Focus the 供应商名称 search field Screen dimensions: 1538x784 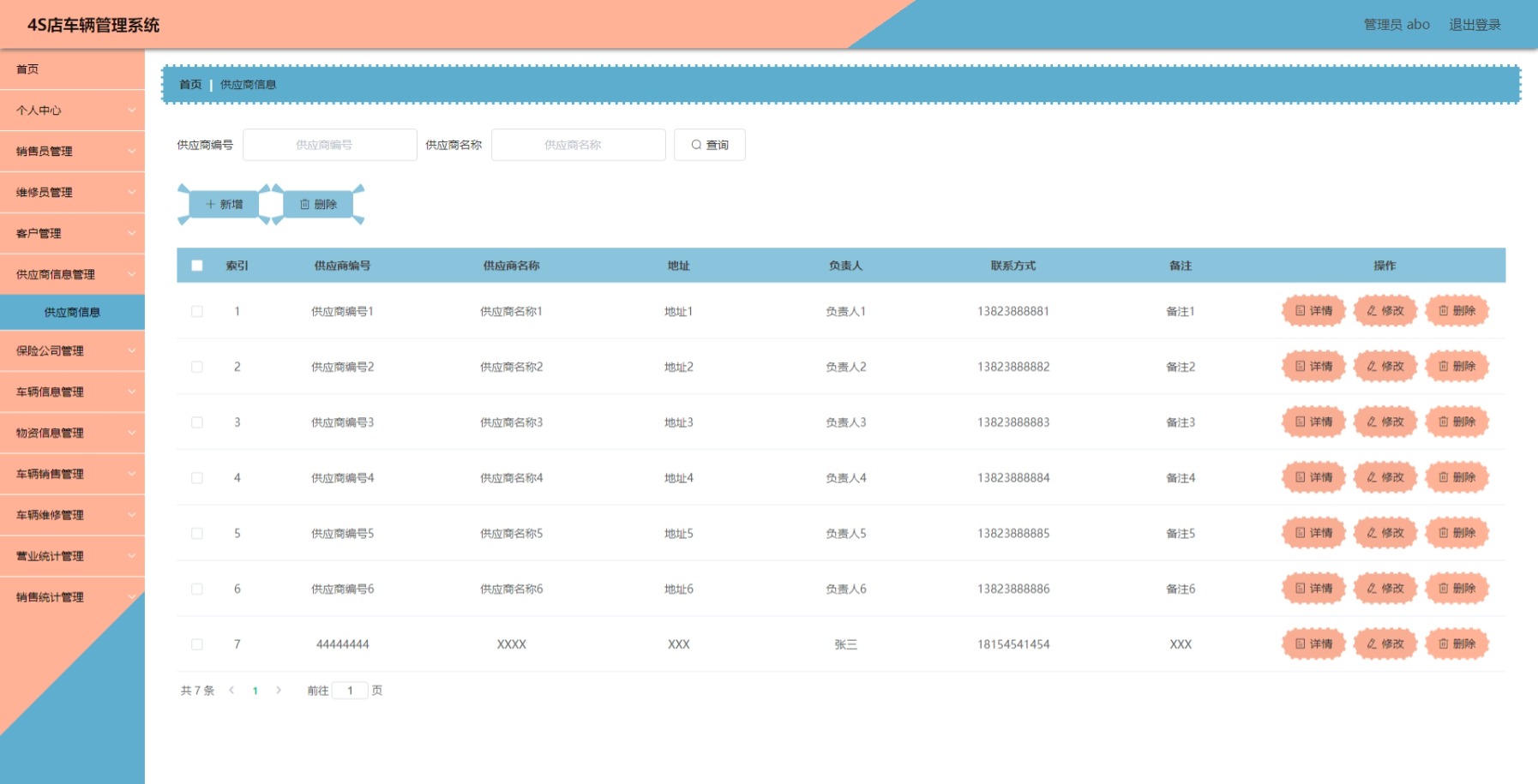point(579,145)
